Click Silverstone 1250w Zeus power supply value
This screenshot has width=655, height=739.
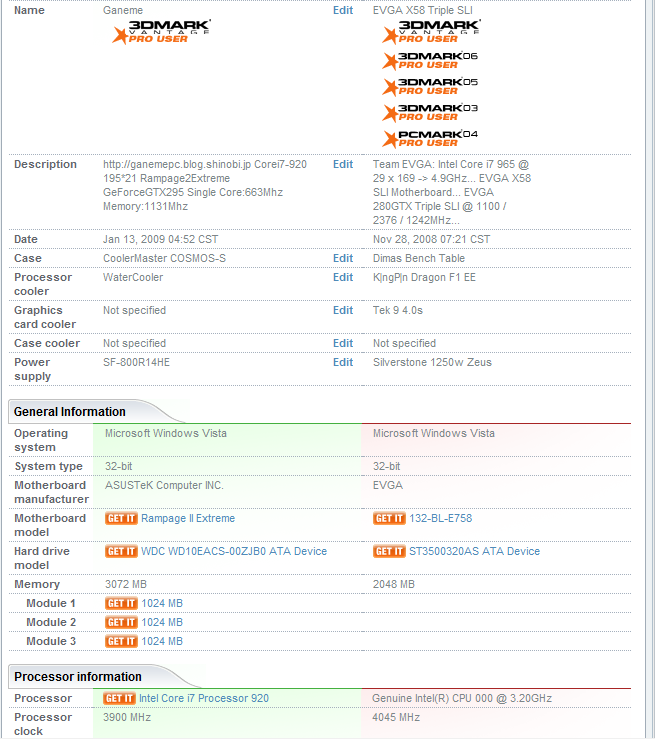pyautogui.click(x=432, y=362)
